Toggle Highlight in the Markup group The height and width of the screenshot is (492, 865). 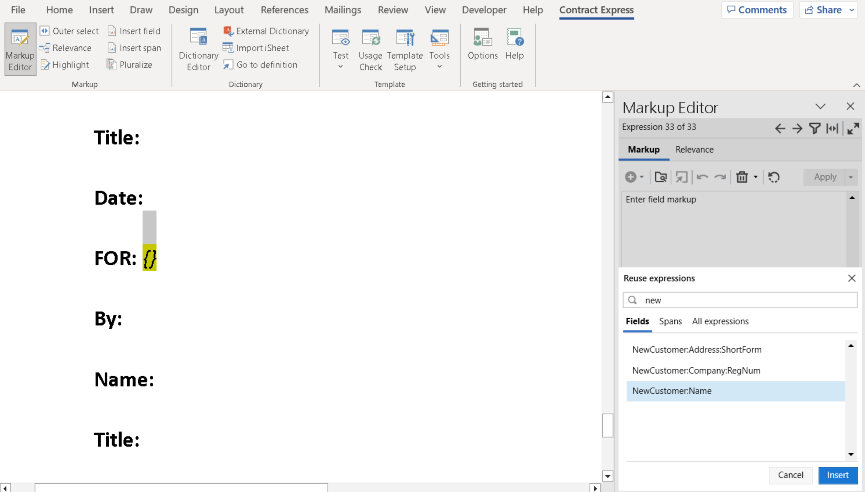(65, 65)
